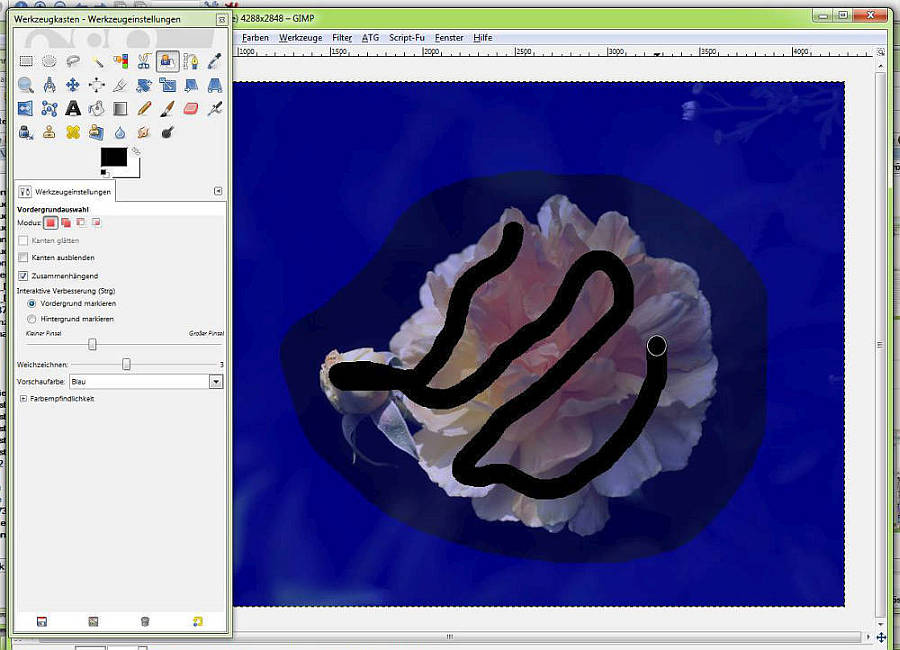900x650 pixels.
Task: Pick the Bucket Fill tool
Action: click(x=97, y=108)
